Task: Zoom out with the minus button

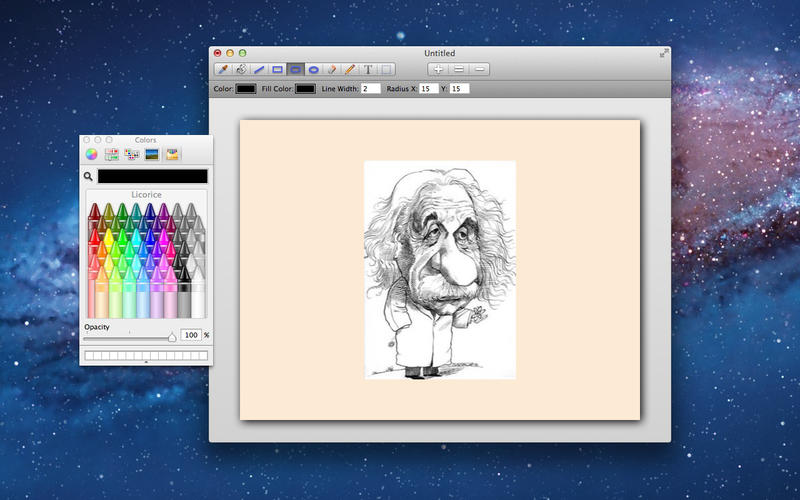Action: point(480,69)
